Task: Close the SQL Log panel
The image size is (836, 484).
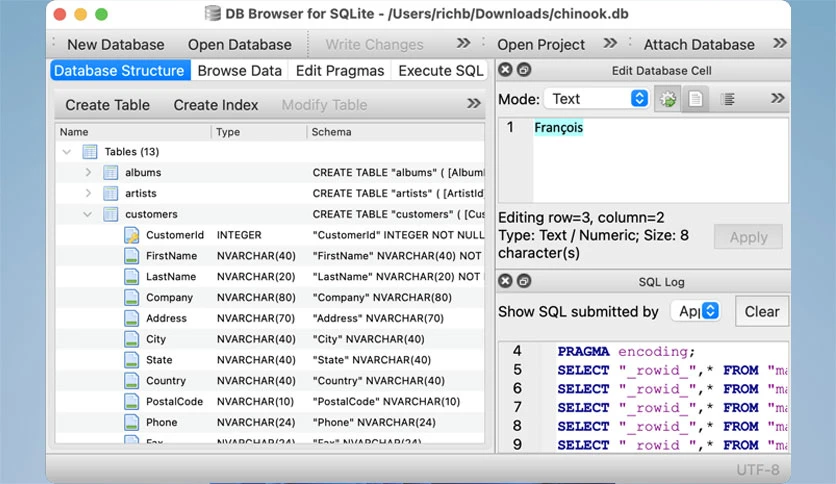Action: point(505,281)
